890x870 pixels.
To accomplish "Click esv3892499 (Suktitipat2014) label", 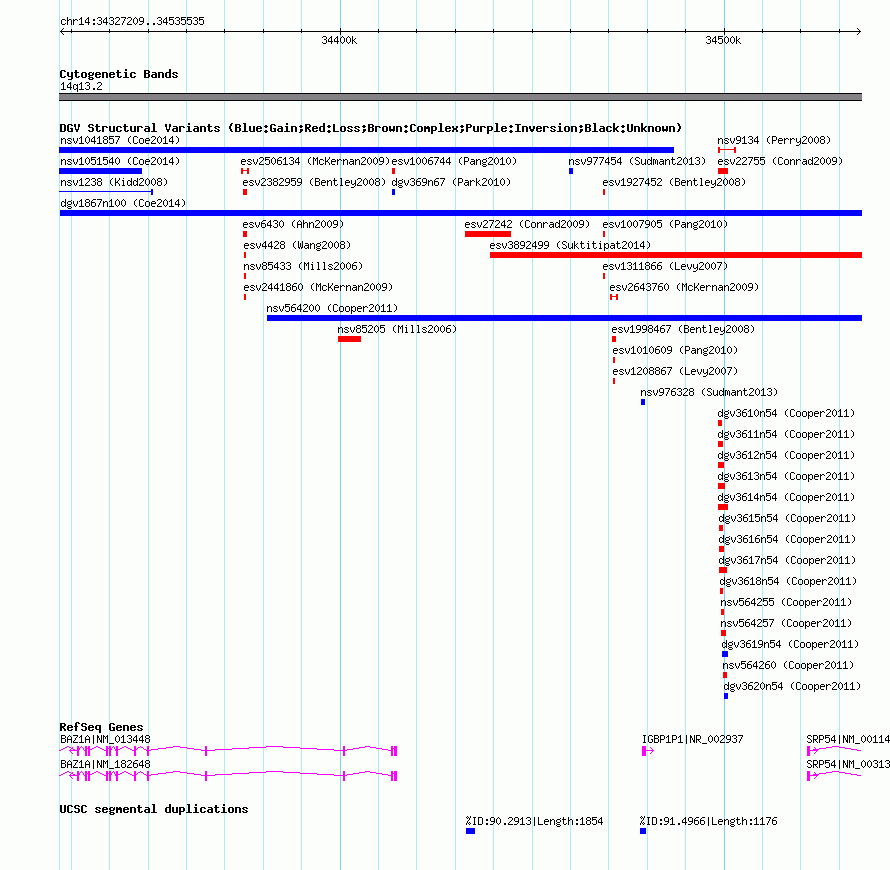I will pyautogui.click(x=570, y=245).
